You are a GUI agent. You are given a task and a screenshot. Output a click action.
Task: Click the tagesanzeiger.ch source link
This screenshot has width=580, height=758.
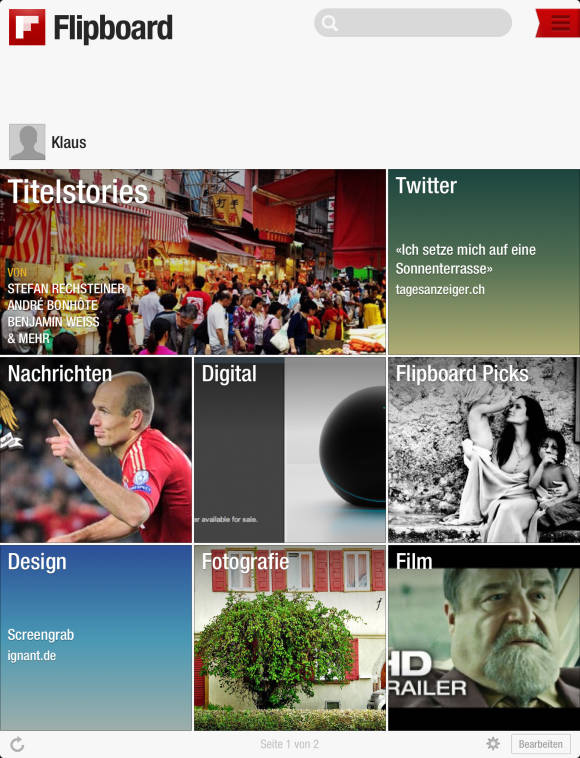[x=440, y=290]
